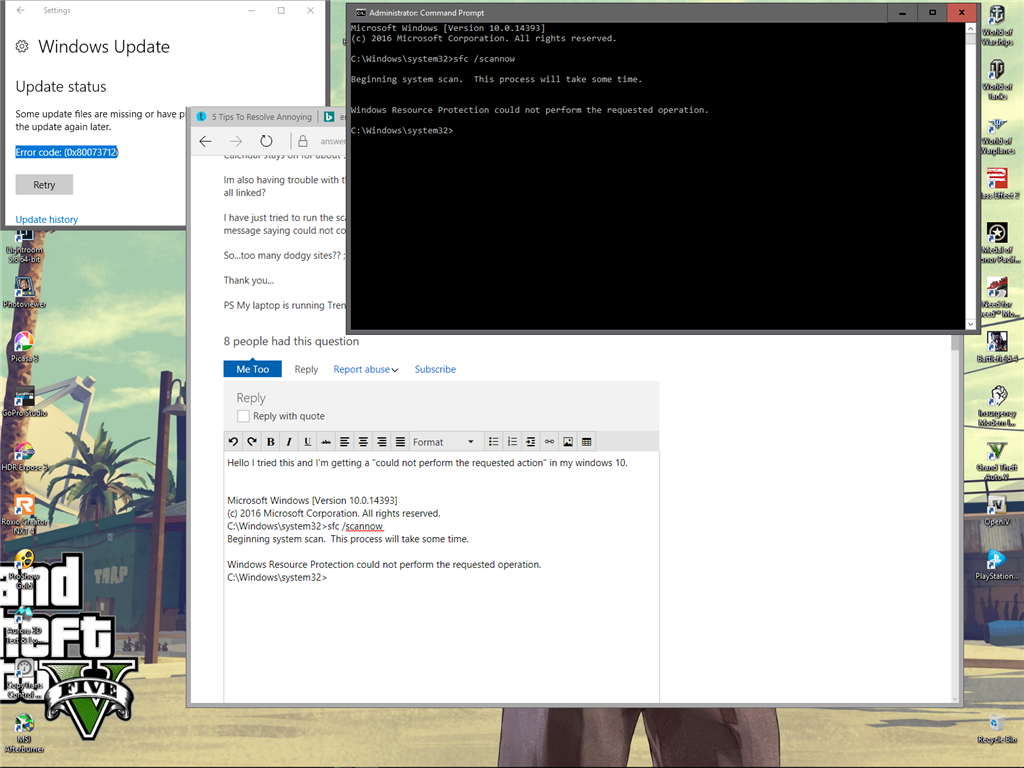Click browser back arrow
Viewport: 1024px width, 768px height.
pyautogui.click(x=205, y=141)
